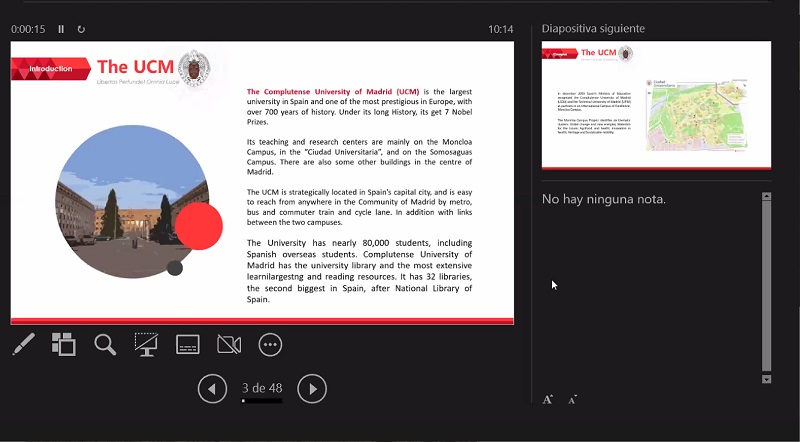Click the circular campus photo on slide
Viewport: 800px width, 442px height.
tap(133, 202)
